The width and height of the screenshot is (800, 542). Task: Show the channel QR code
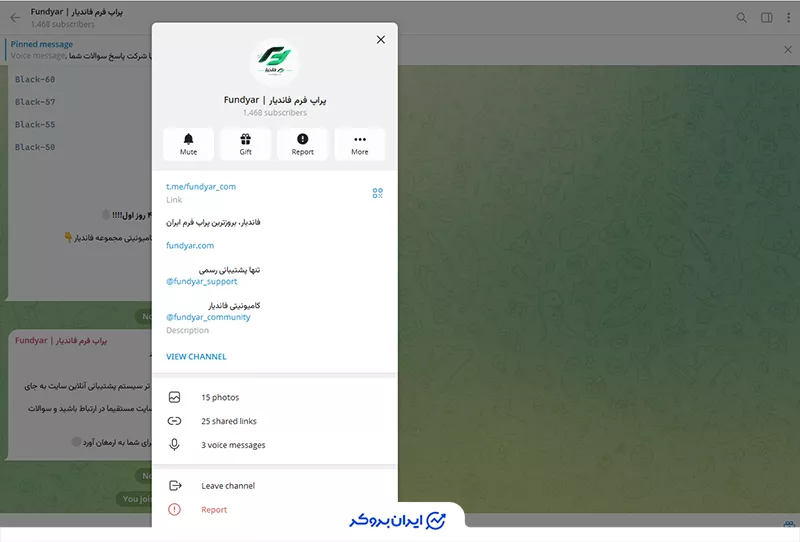pos(378,193)
